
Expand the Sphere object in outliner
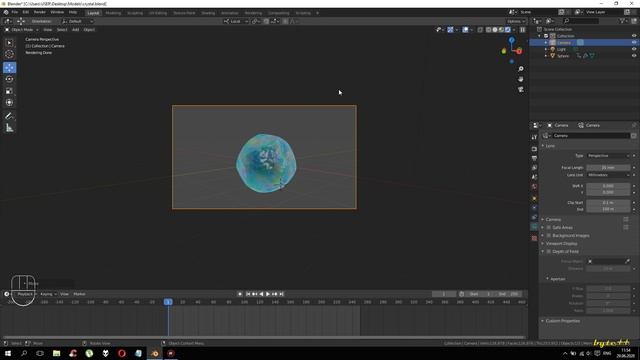point(546,56)
